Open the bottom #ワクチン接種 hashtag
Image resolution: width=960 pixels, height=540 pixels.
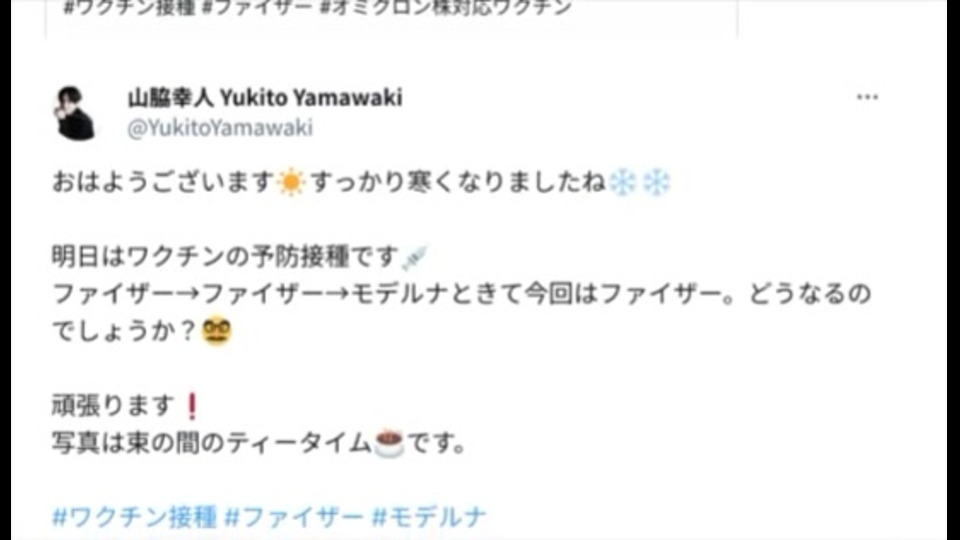click(x=134, y=517)
